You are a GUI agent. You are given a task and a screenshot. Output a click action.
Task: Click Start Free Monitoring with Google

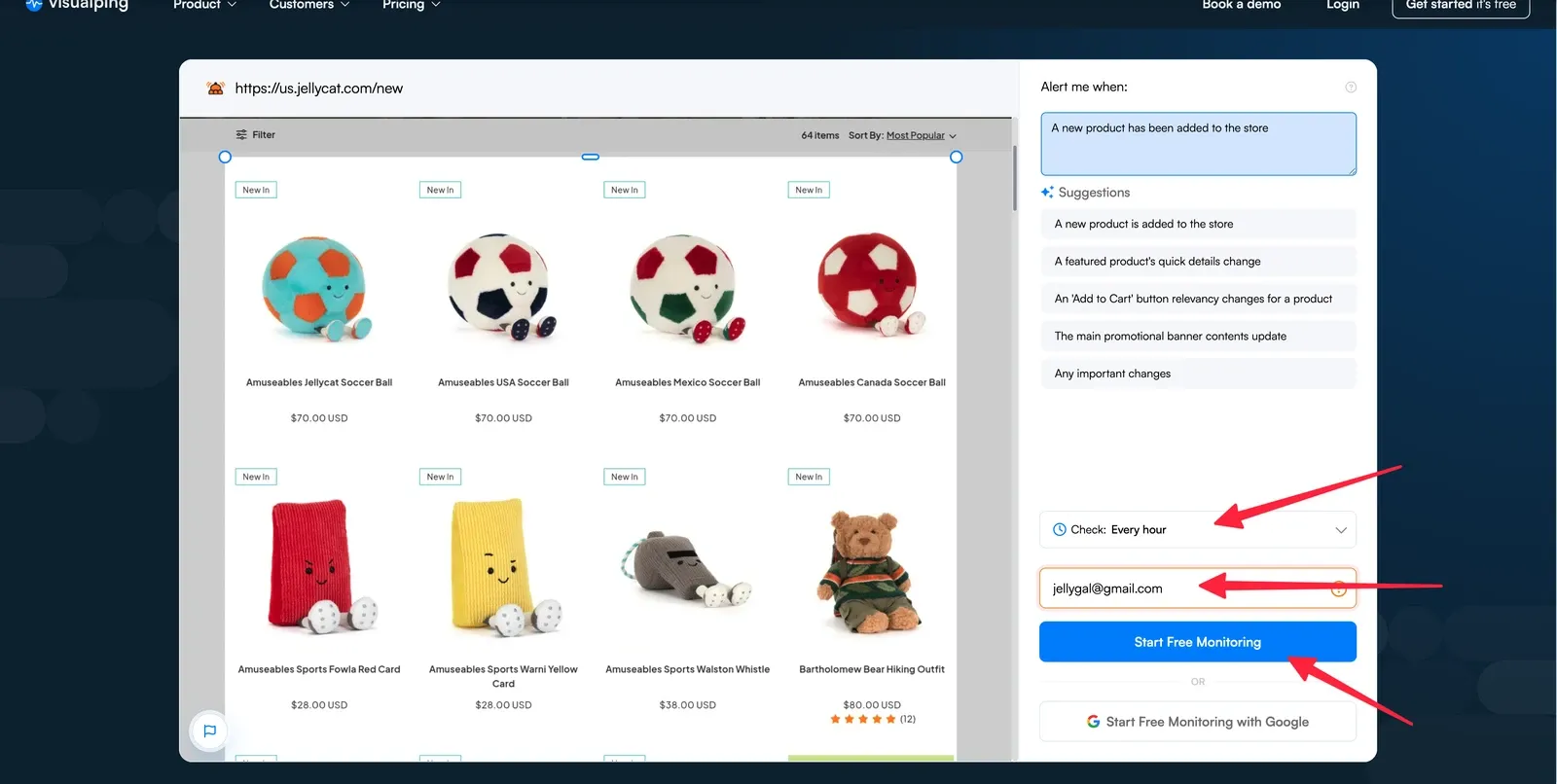click(x=1198, y=722)
